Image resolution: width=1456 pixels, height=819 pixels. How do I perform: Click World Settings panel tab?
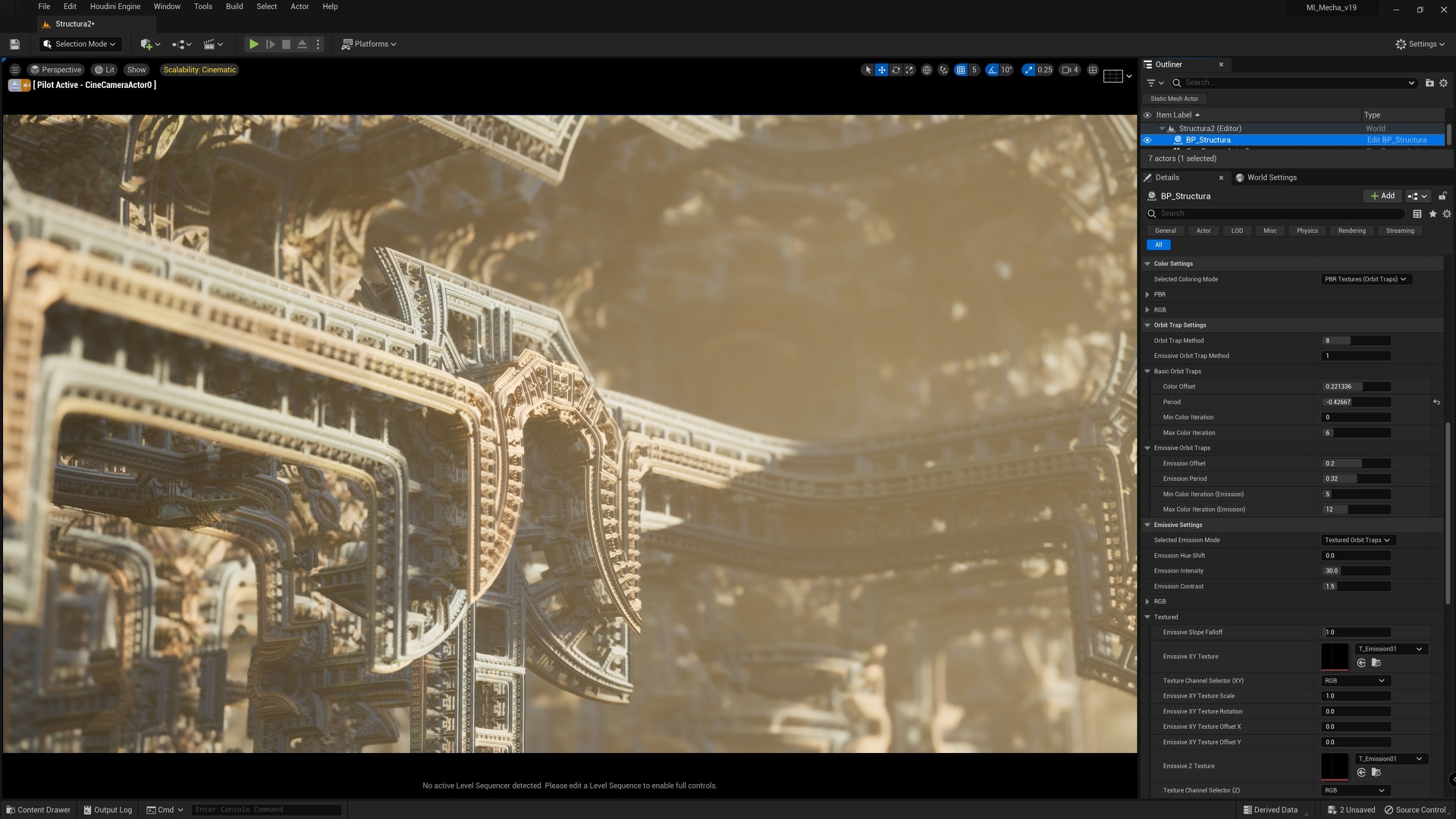pos(1271,177)
